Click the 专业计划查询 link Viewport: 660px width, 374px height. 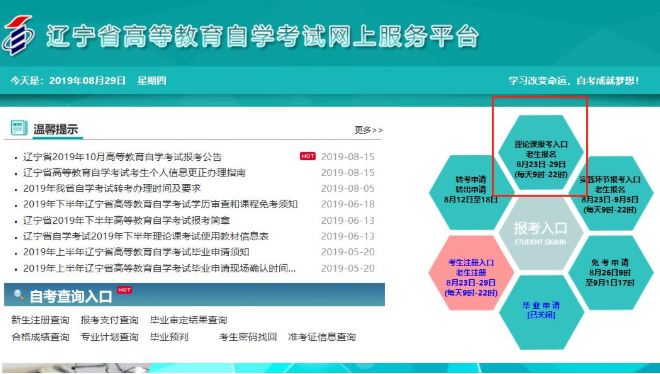[x=109, y=337]
